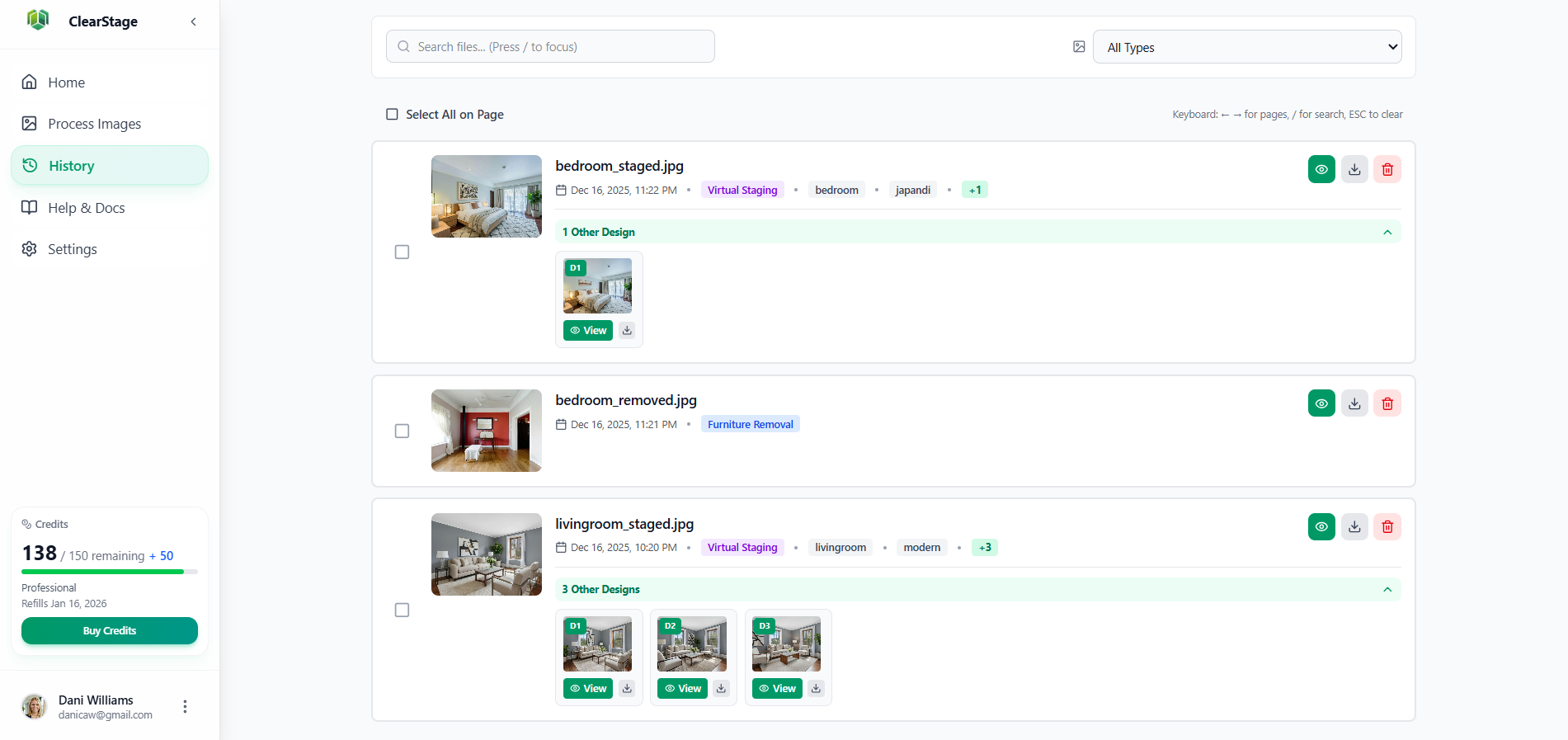1568x740 pixels.
Task: Open the livingroom_staged.jpg main thumbnail
Action: click(x=487, y=554)
